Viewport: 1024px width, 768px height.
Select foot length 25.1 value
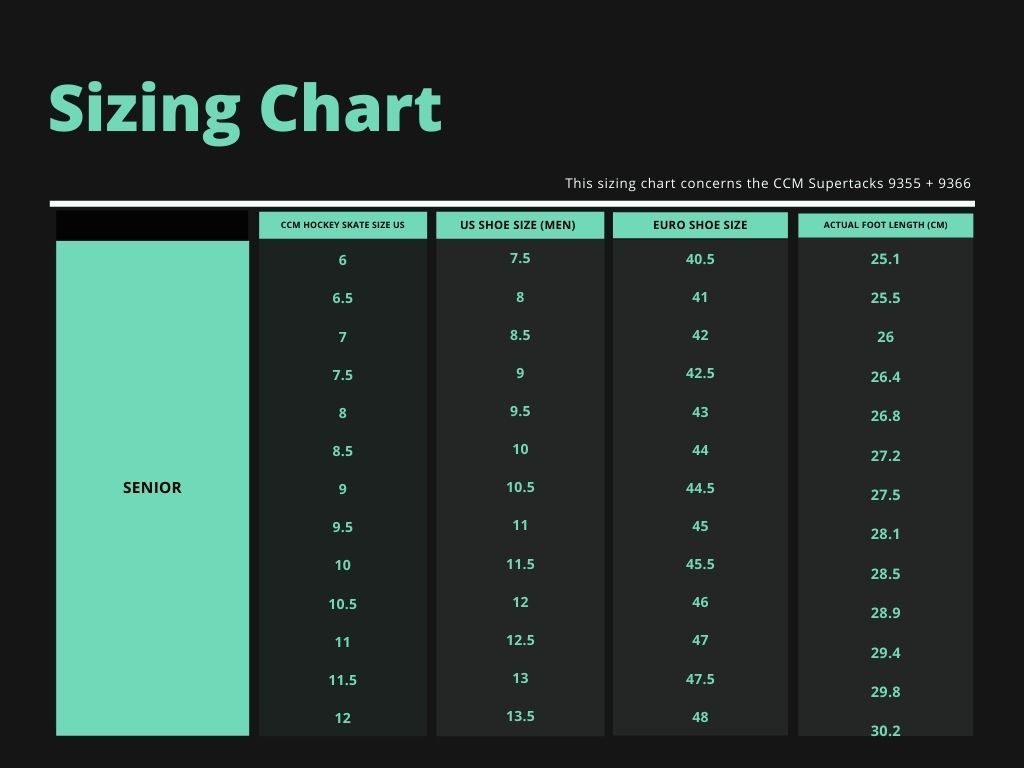[x=886, y=259]
